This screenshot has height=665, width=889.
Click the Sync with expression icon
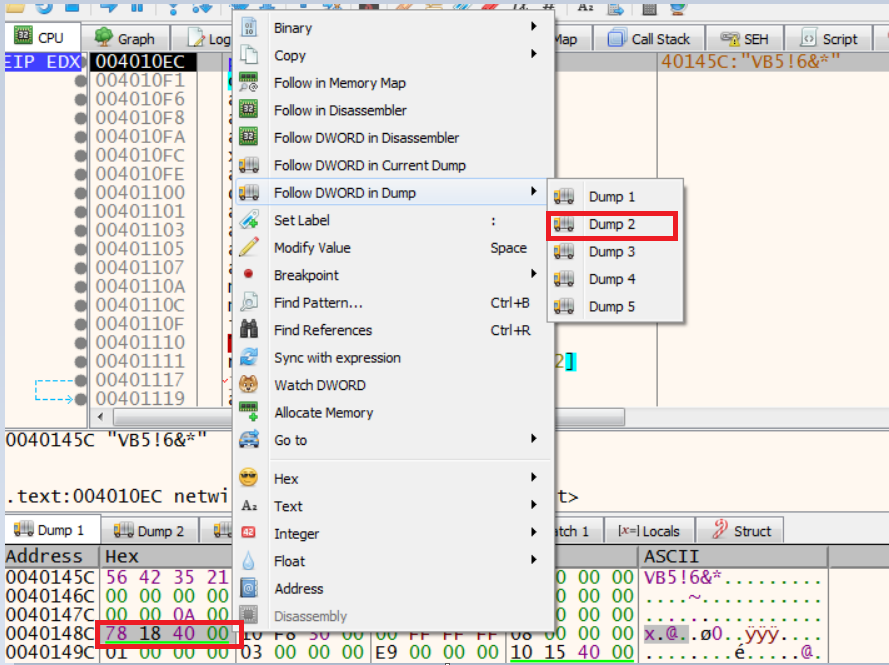(x=249, y=358)
